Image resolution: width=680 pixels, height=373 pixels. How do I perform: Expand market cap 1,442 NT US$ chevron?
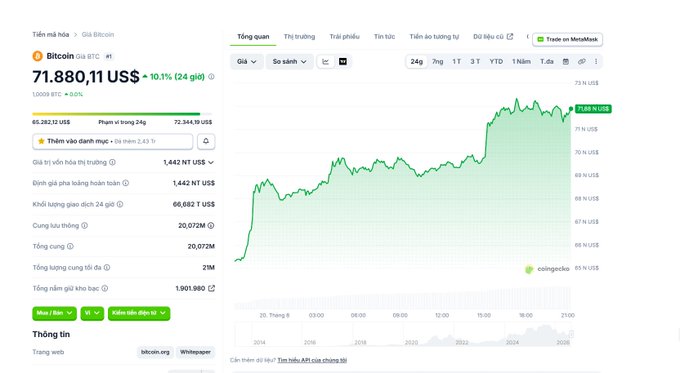coord(211,162)
